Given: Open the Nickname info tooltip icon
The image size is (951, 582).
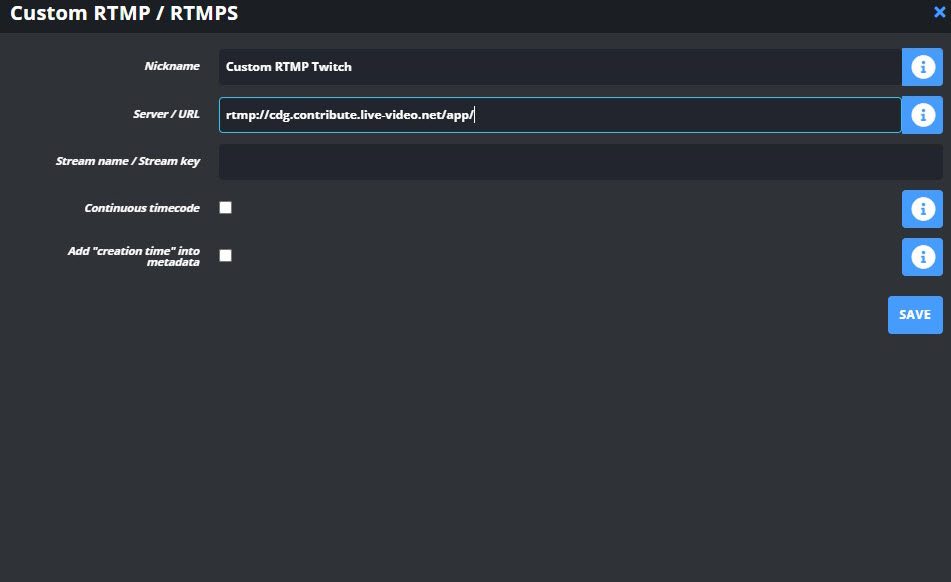Looking at the screenshot, I should [x=922, y=67].
